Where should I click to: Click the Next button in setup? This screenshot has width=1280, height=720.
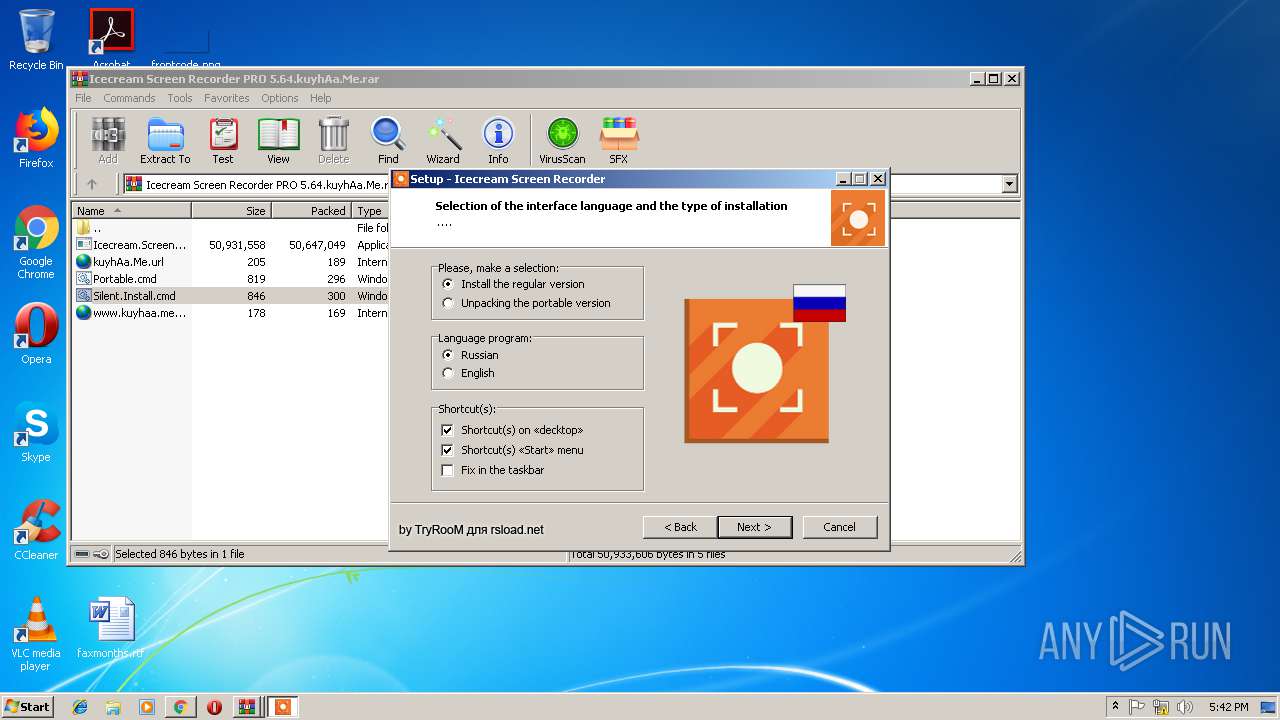point(754,527)
